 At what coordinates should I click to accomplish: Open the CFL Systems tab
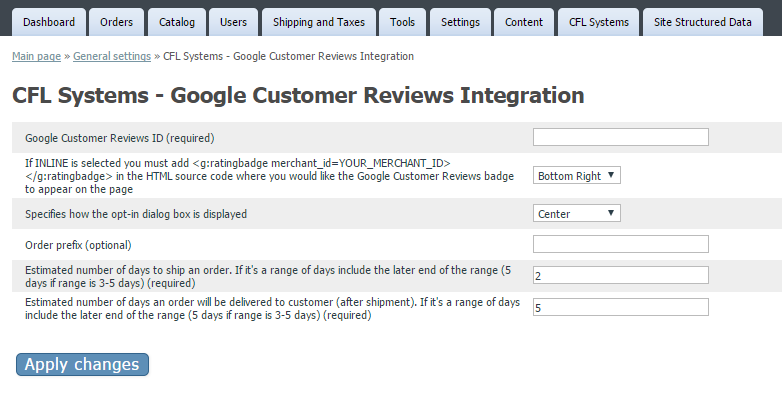click(598, 22)
